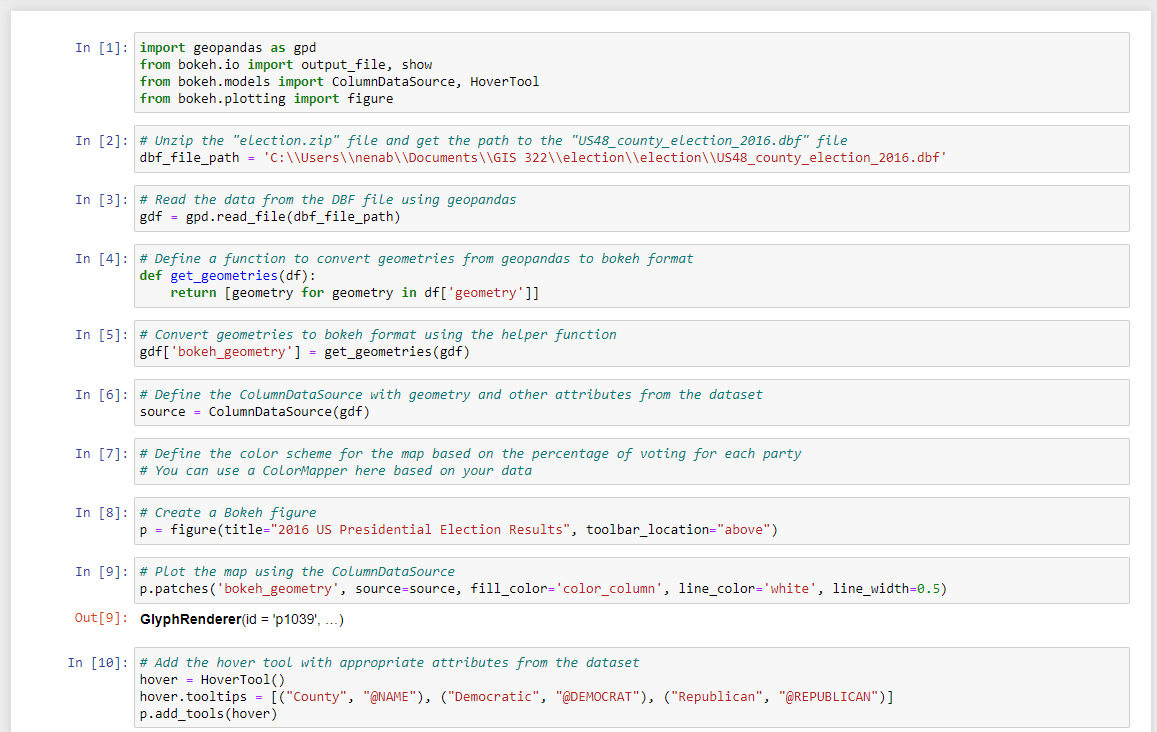
Task: Click the In [10] prompt label
Action: [x=99, y=662]
